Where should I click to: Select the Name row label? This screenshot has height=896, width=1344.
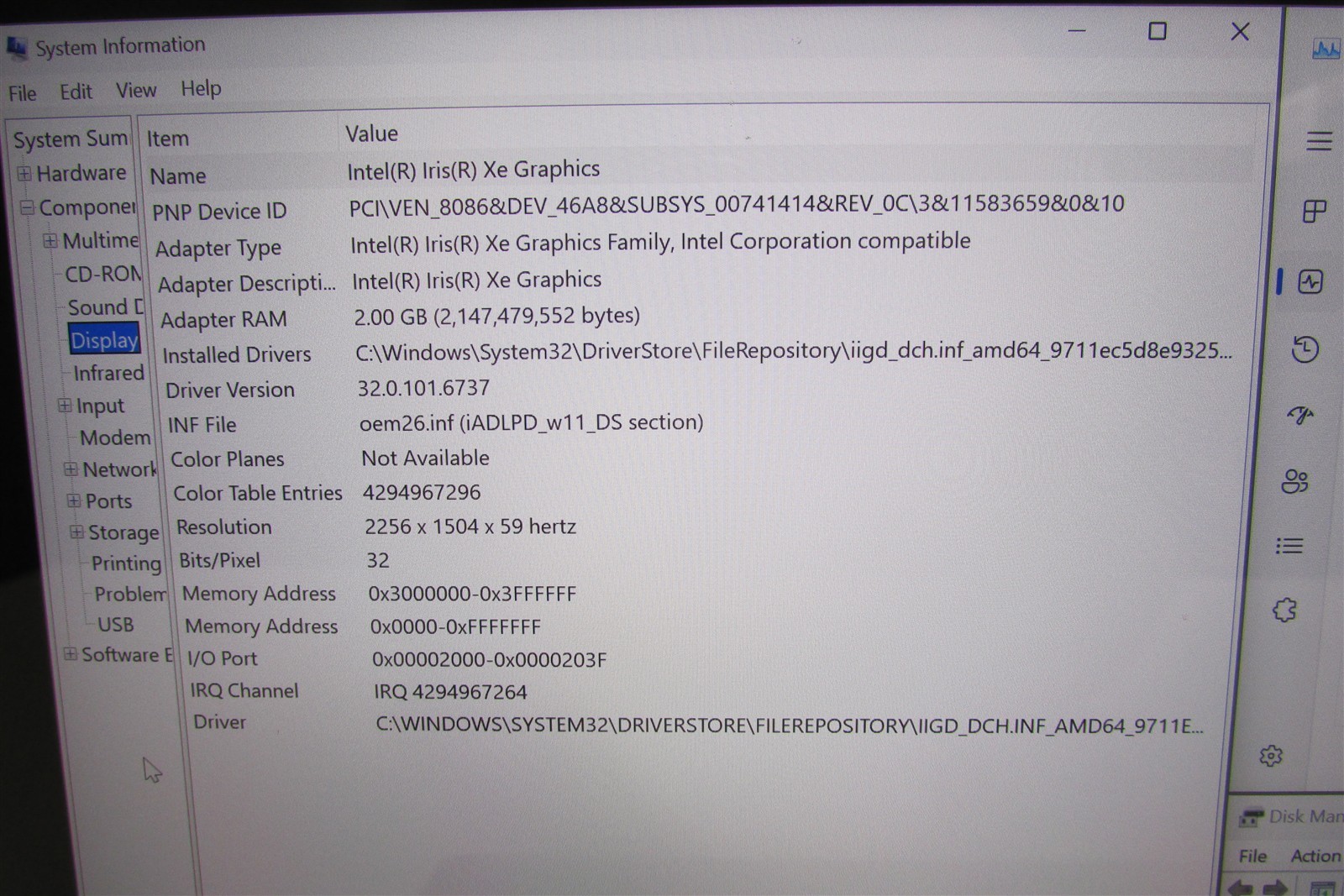click(178, 176)
